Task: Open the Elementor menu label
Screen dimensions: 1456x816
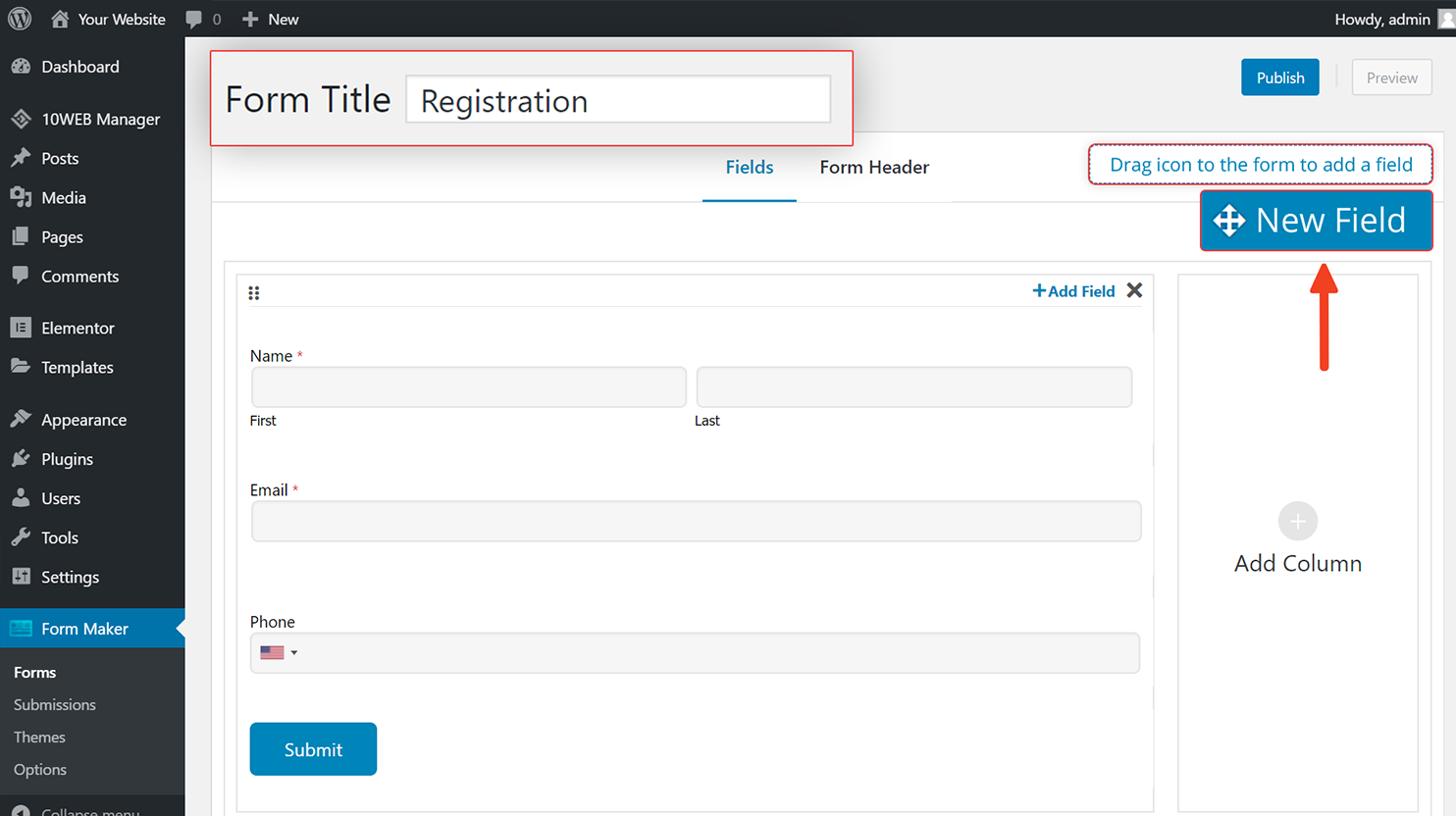Action: 78,329
